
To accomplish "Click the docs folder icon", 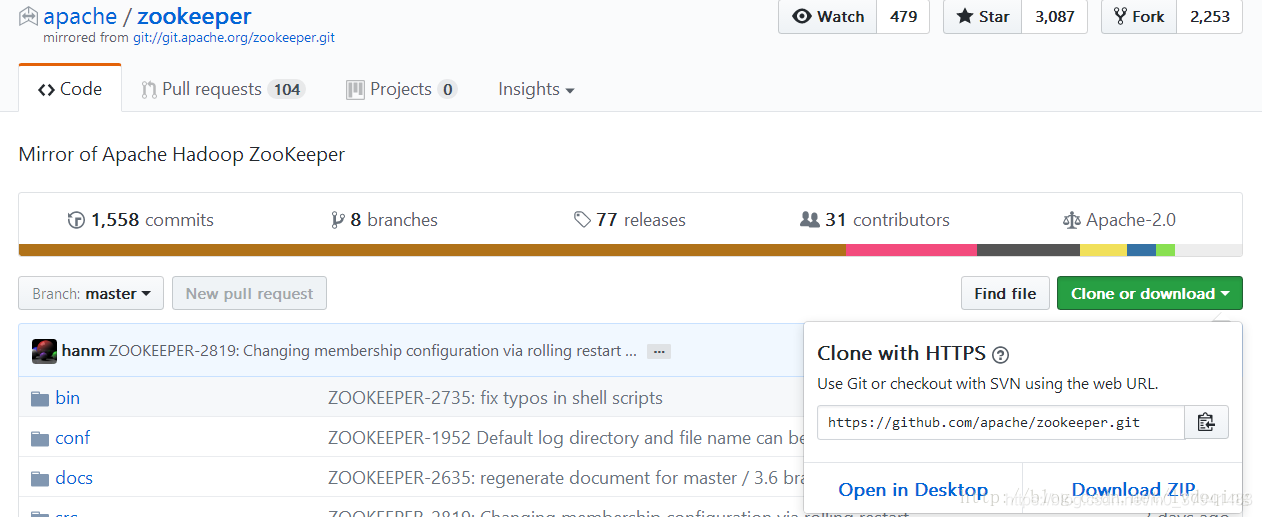I will pos(40,478).
